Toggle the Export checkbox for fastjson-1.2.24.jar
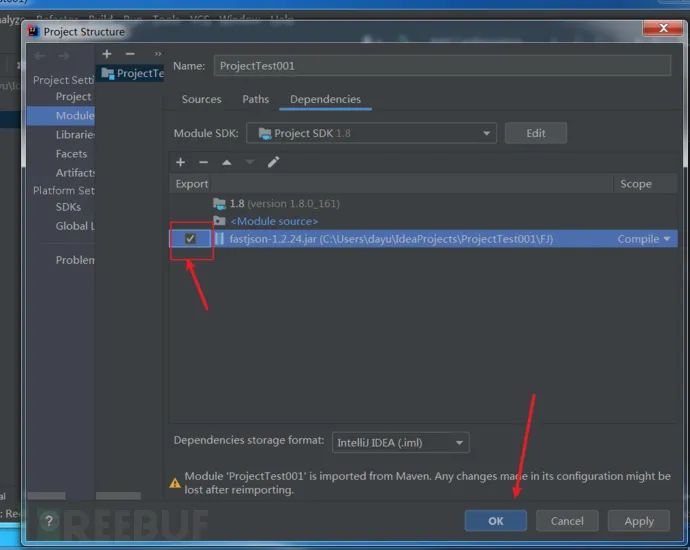This screenshot has height=550, width=690. [x=190, y=238]
